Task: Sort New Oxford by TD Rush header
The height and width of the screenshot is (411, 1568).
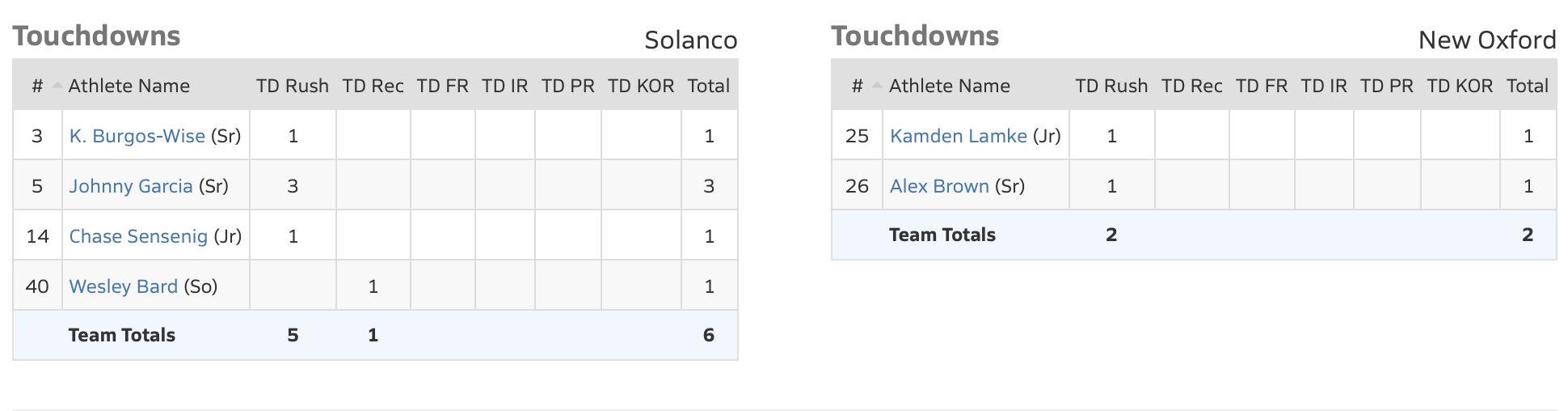Action: pyautogui.click(x=1111, y=86)
